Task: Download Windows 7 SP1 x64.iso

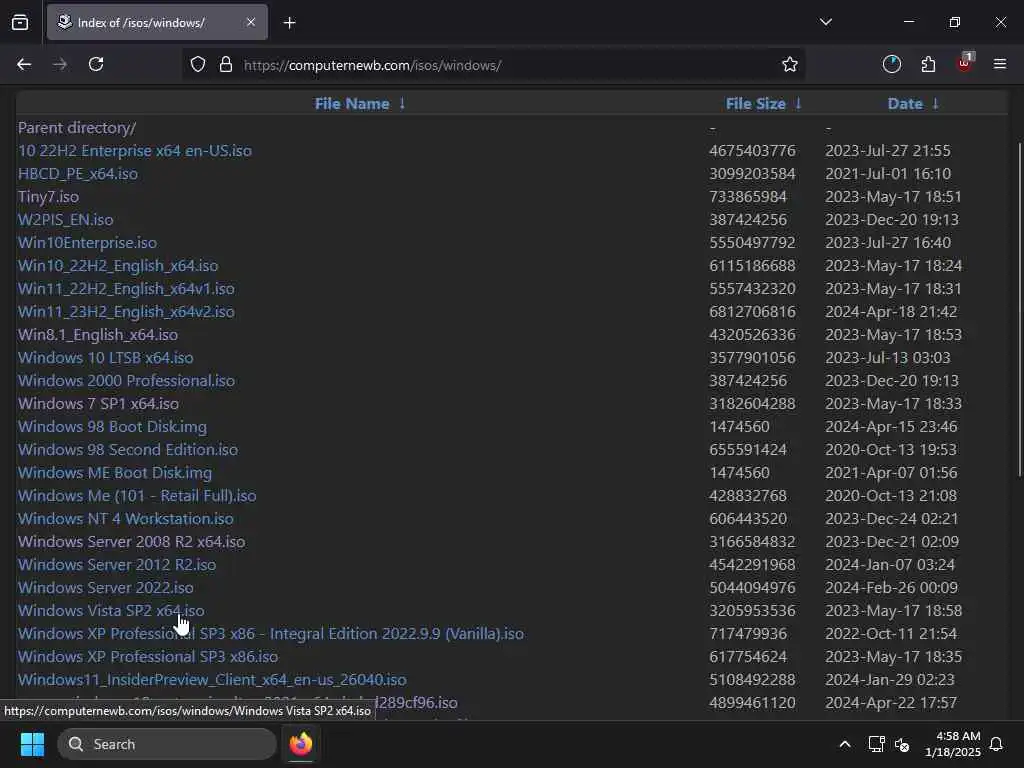Action: coord(99,404)
